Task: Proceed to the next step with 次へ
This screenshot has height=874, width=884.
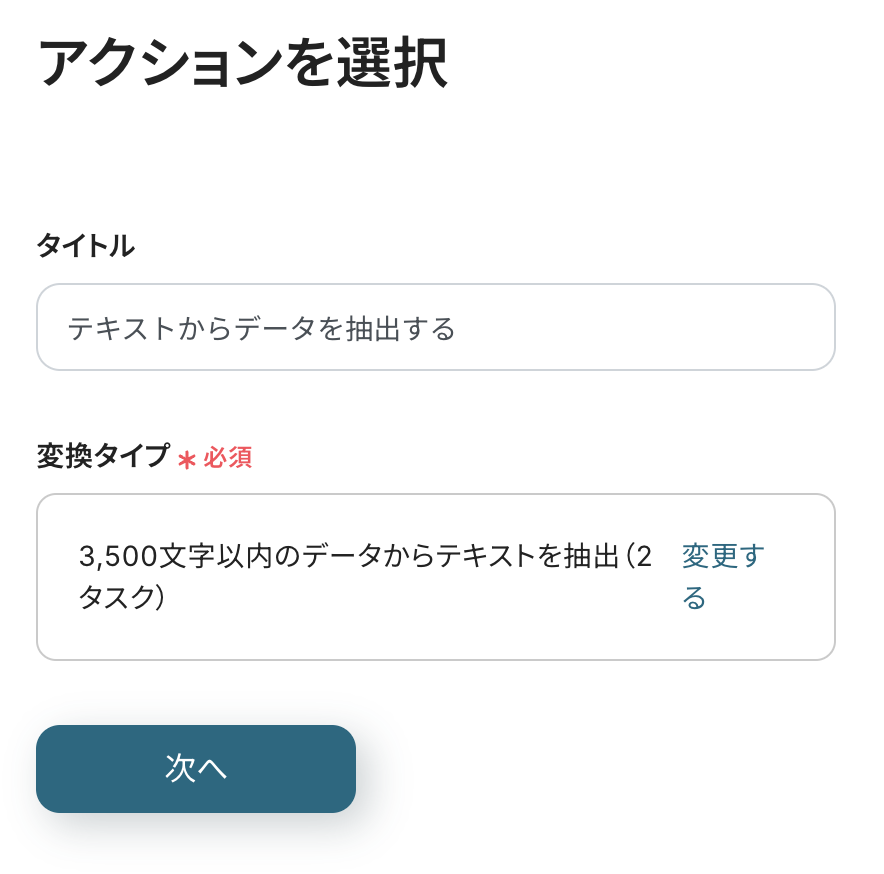Action: point(196,768)
